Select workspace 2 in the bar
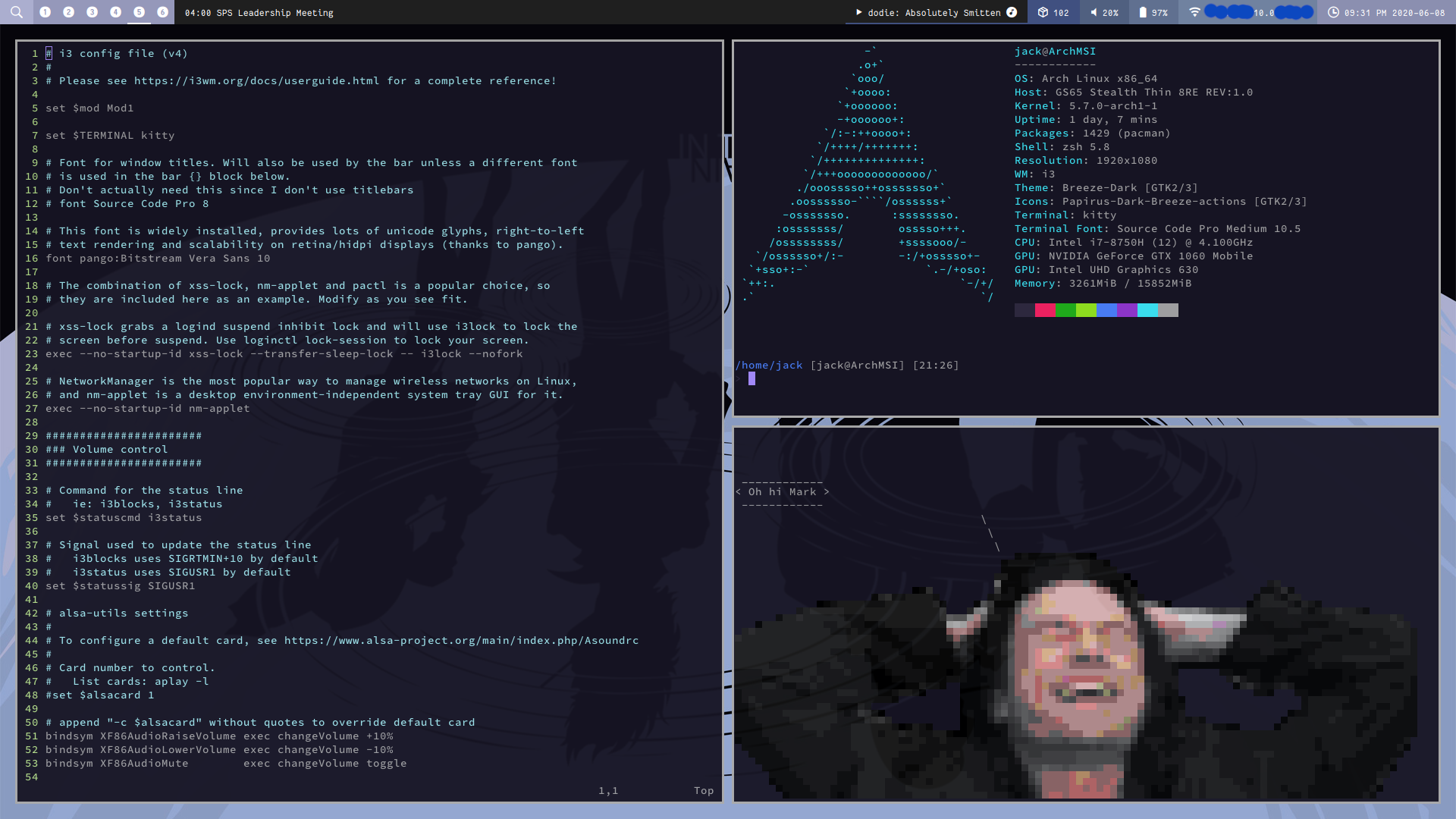 click(69, 12)
